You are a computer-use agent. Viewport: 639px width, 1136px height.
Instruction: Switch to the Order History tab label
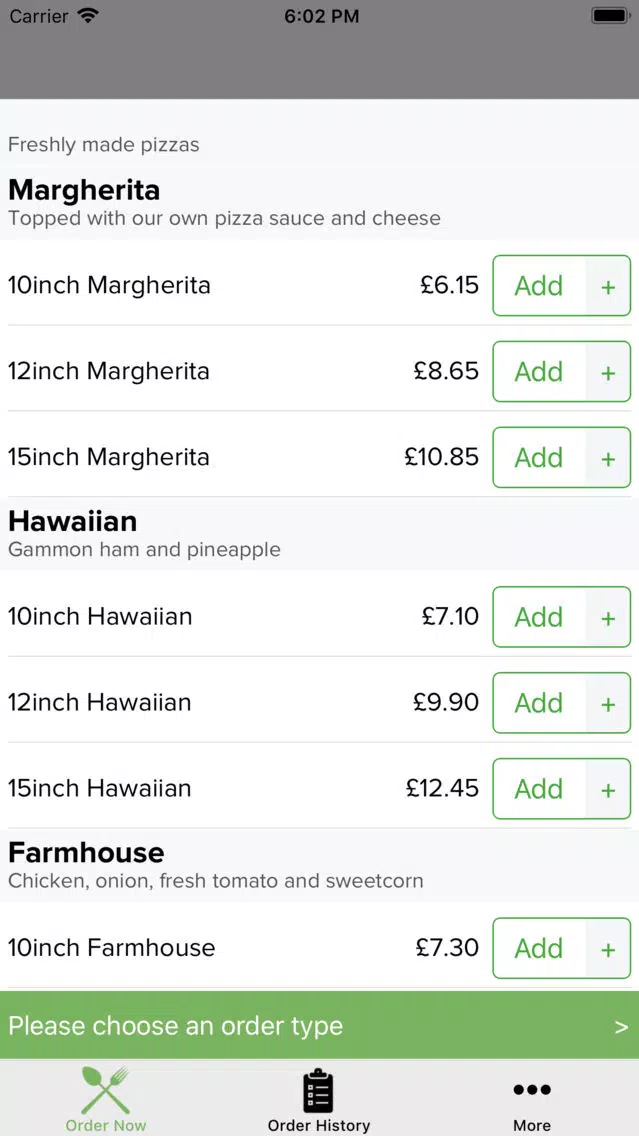coord(319,1125)
